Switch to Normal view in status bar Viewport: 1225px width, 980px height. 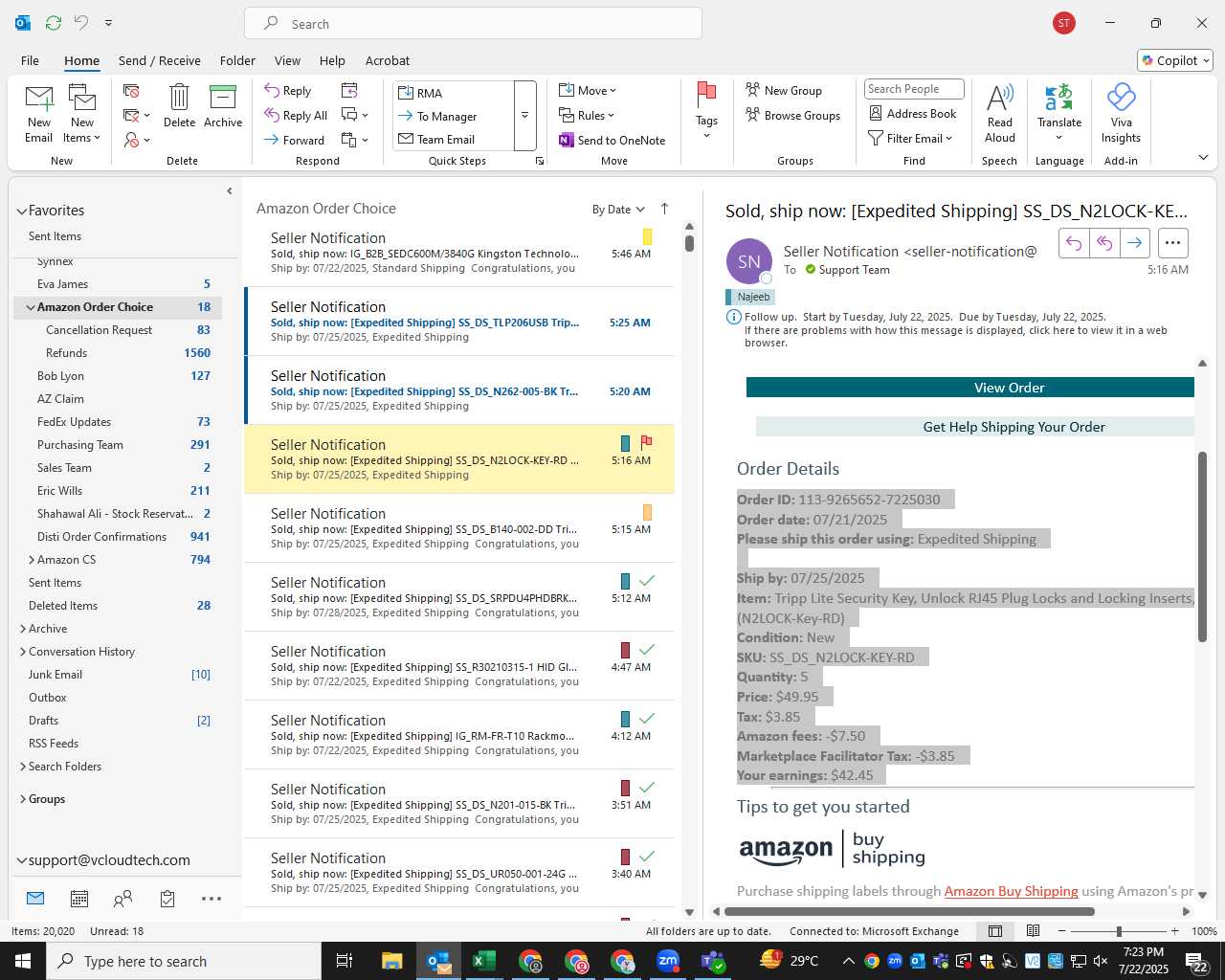995,931
